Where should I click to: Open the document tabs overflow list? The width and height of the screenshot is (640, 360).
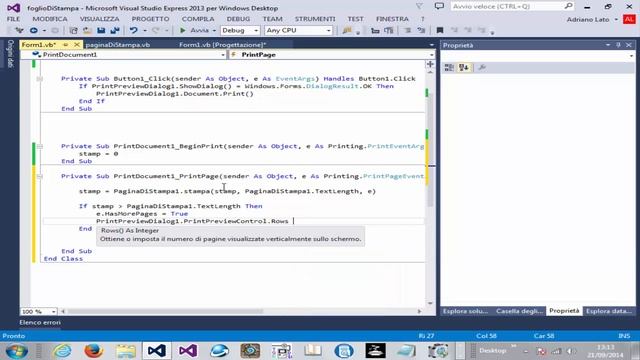[x=431, y=45]
